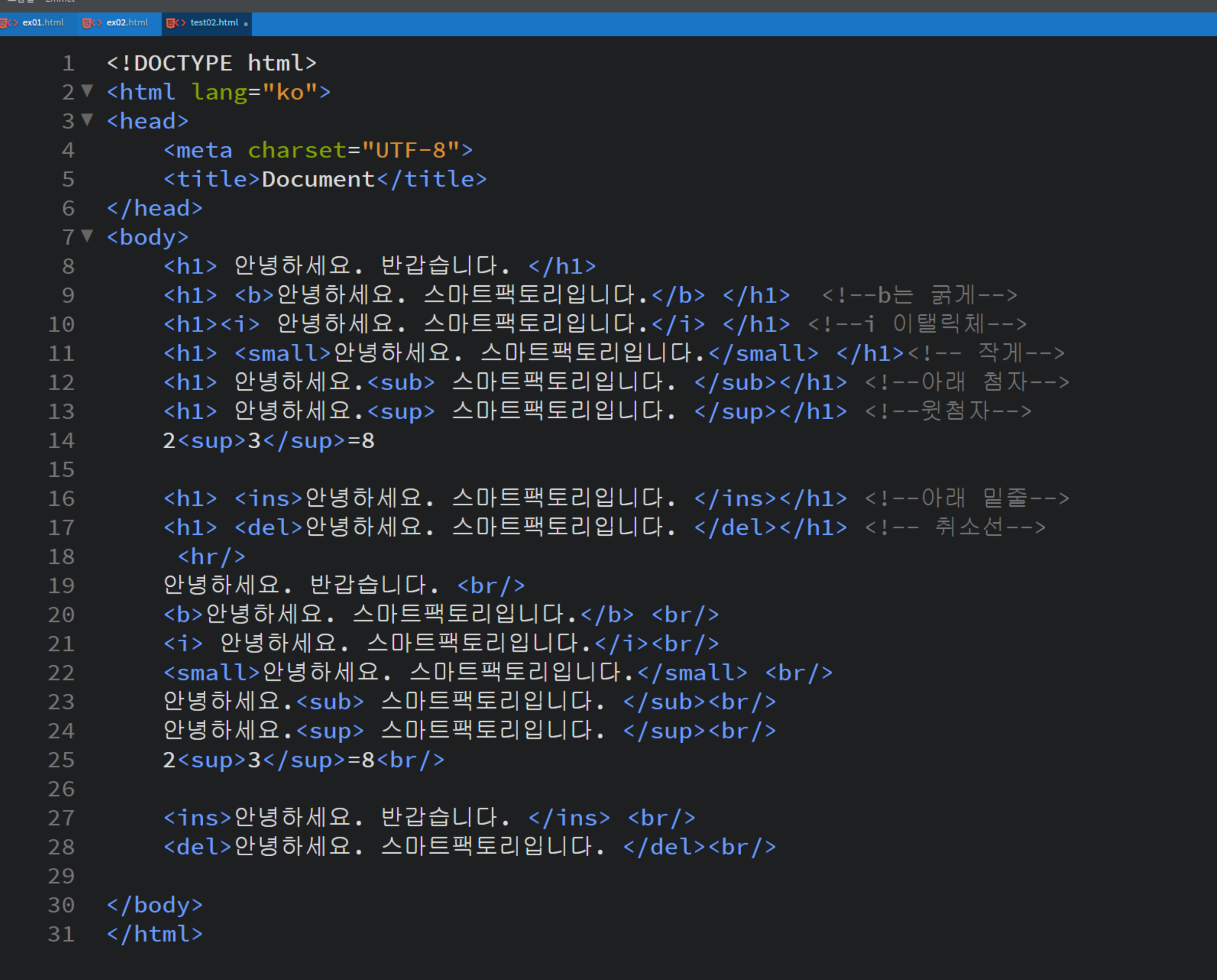Click the <sup> tag on line 13
The image size is (1217, 980).
(x=401, y=412)
